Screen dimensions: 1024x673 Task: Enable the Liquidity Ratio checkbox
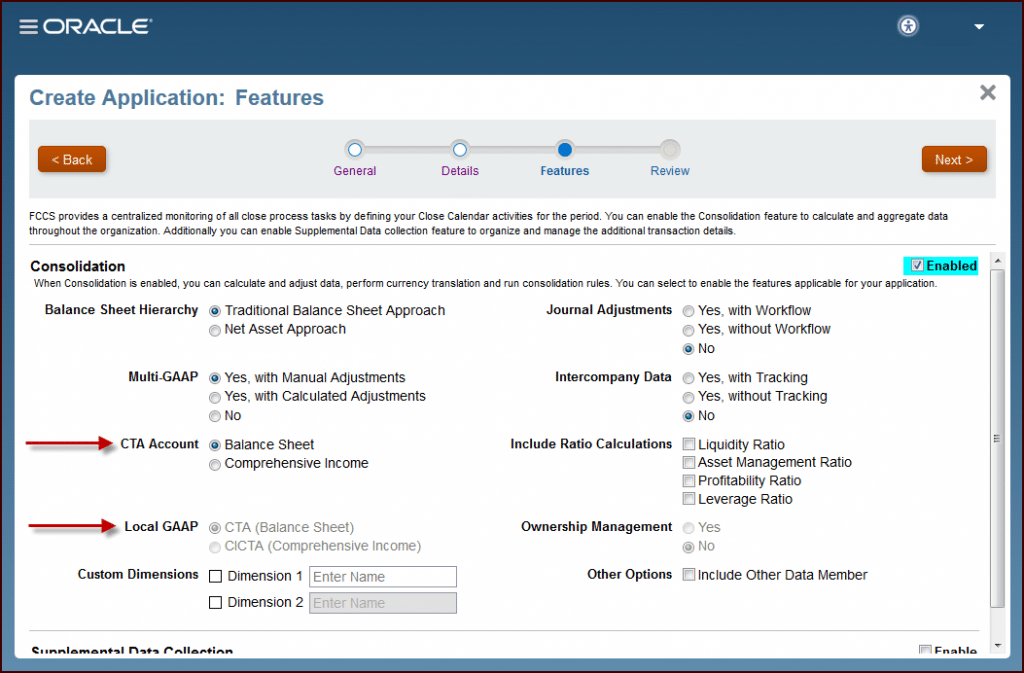688,445
